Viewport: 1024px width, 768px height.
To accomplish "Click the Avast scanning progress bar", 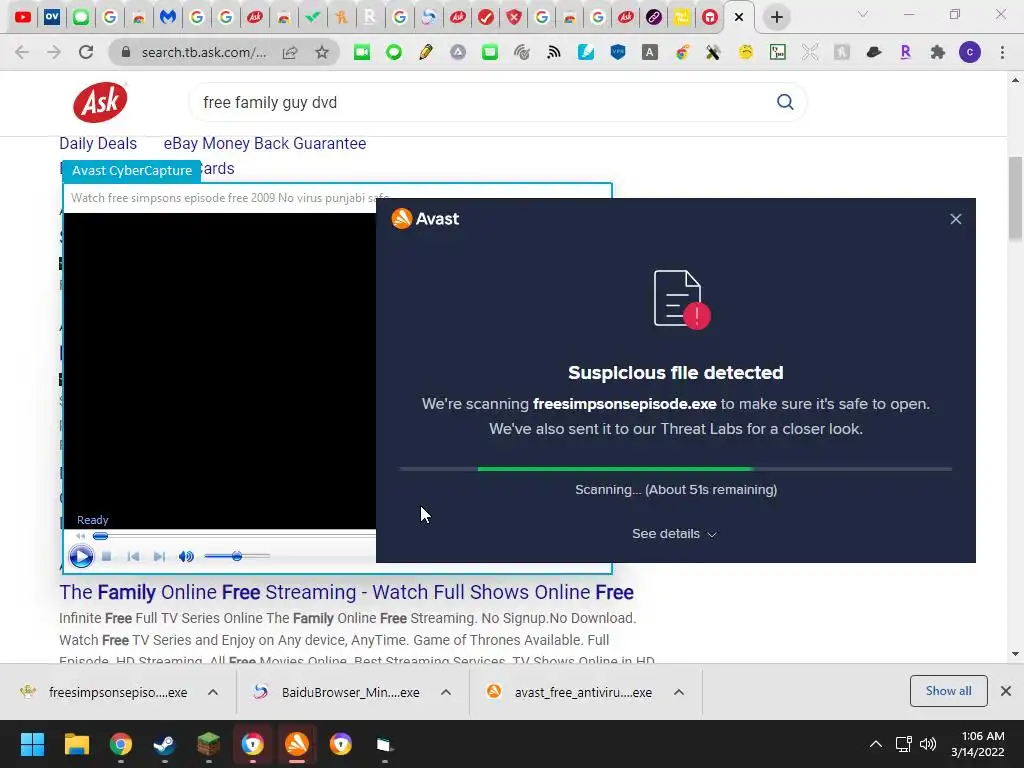I will click(675, 469).
